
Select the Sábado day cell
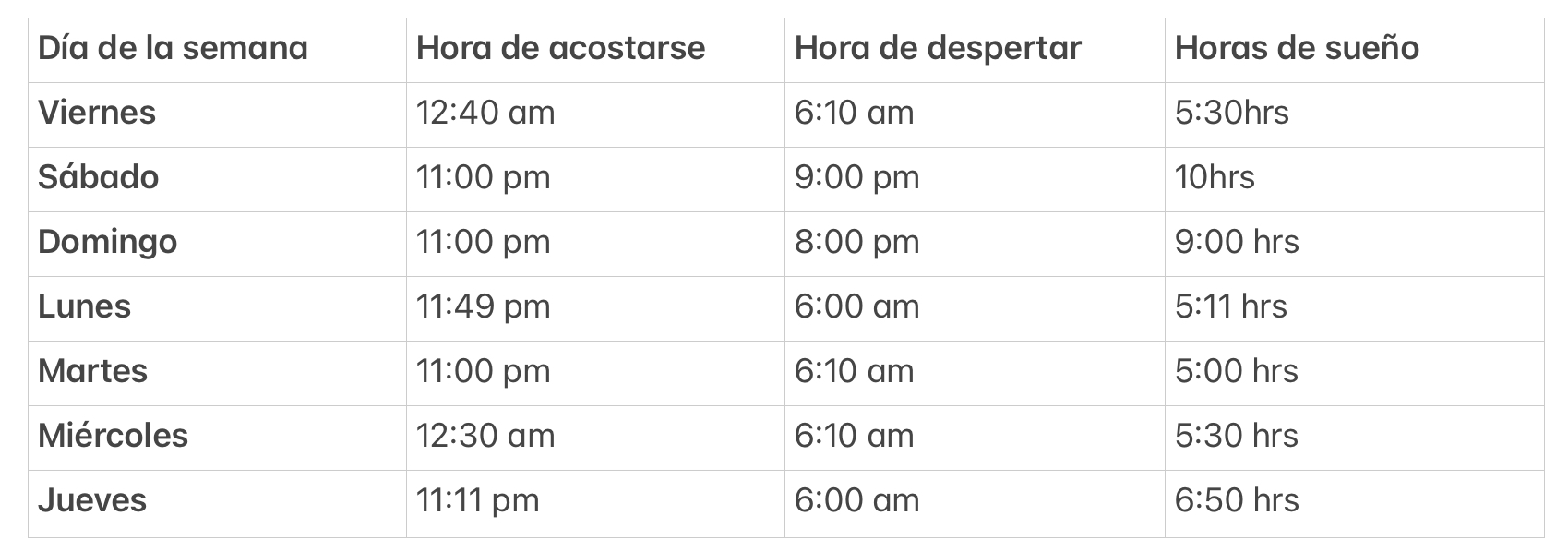[x=98, y=177]
